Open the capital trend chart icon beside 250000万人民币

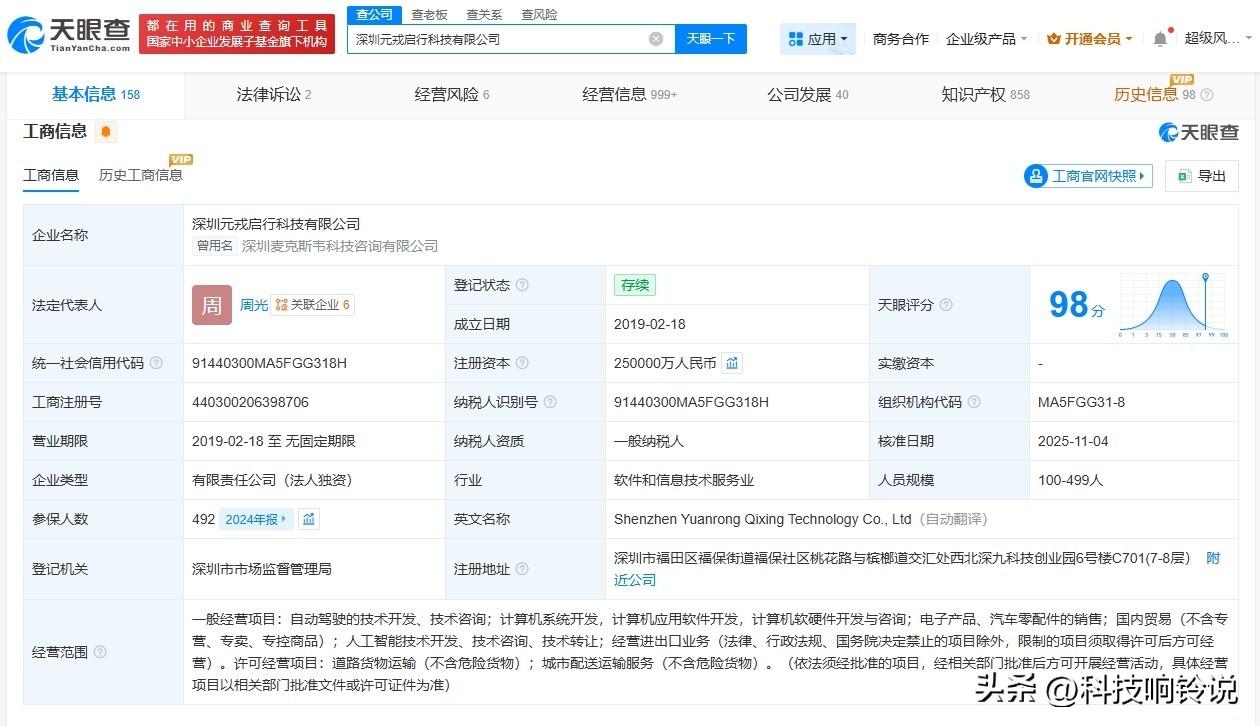(x=731, y=363)
